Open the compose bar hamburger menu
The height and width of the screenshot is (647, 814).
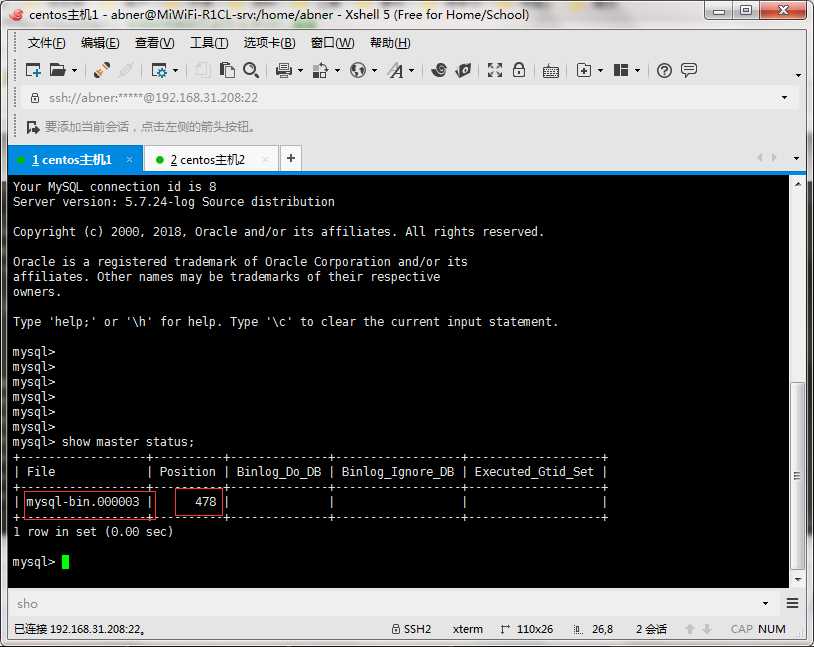coord(792,603)
